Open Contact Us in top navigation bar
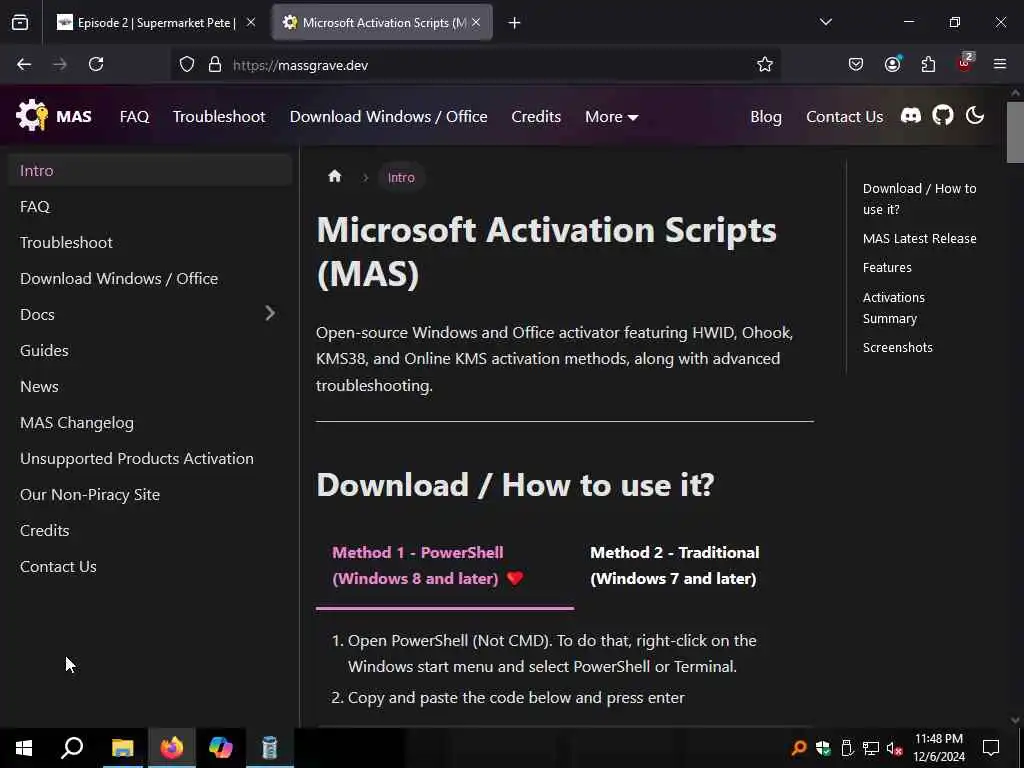1024x768 pixels. (x=844, y=116)
